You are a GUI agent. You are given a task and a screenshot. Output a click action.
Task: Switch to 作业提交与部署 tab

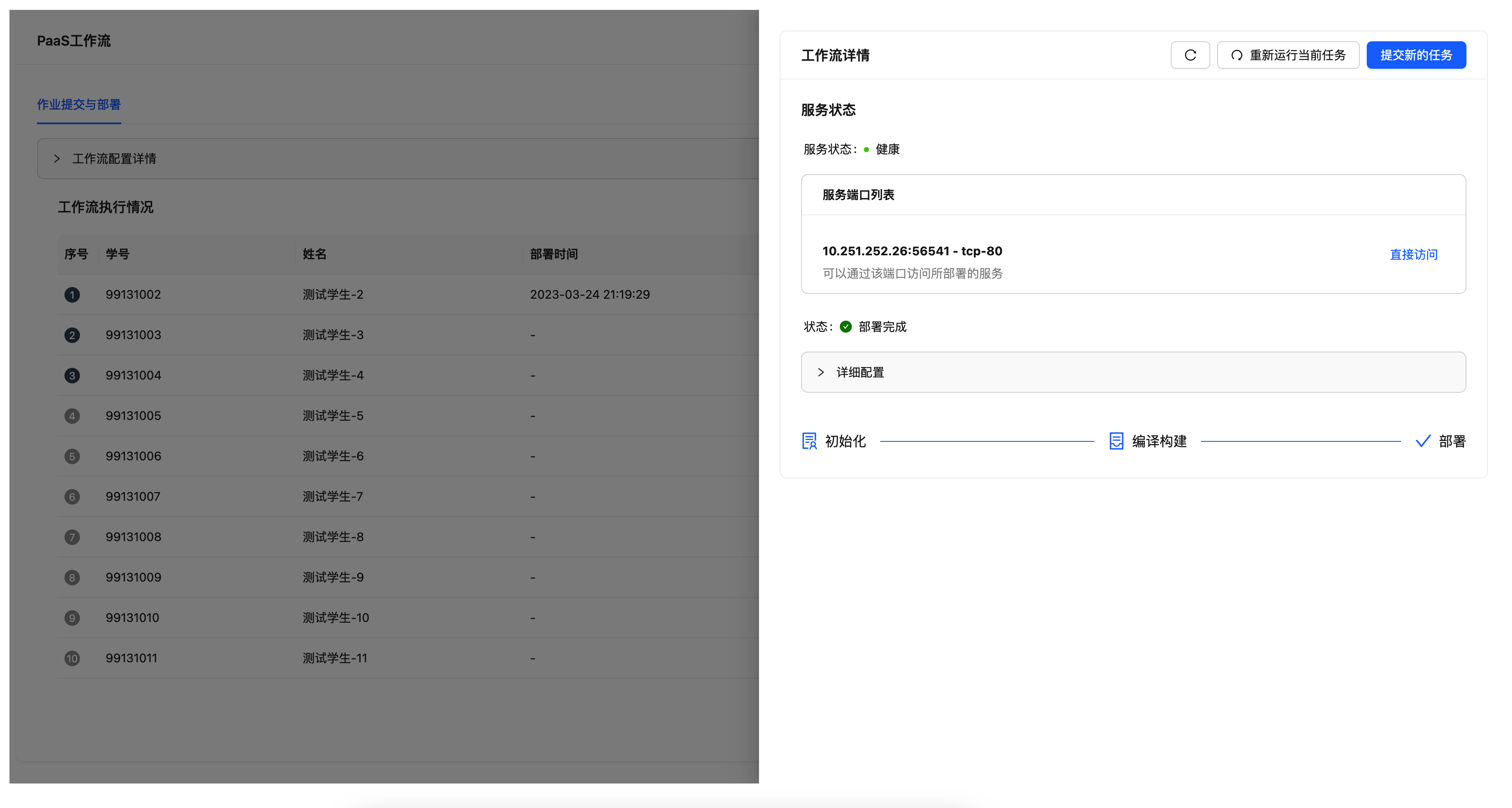79,104
